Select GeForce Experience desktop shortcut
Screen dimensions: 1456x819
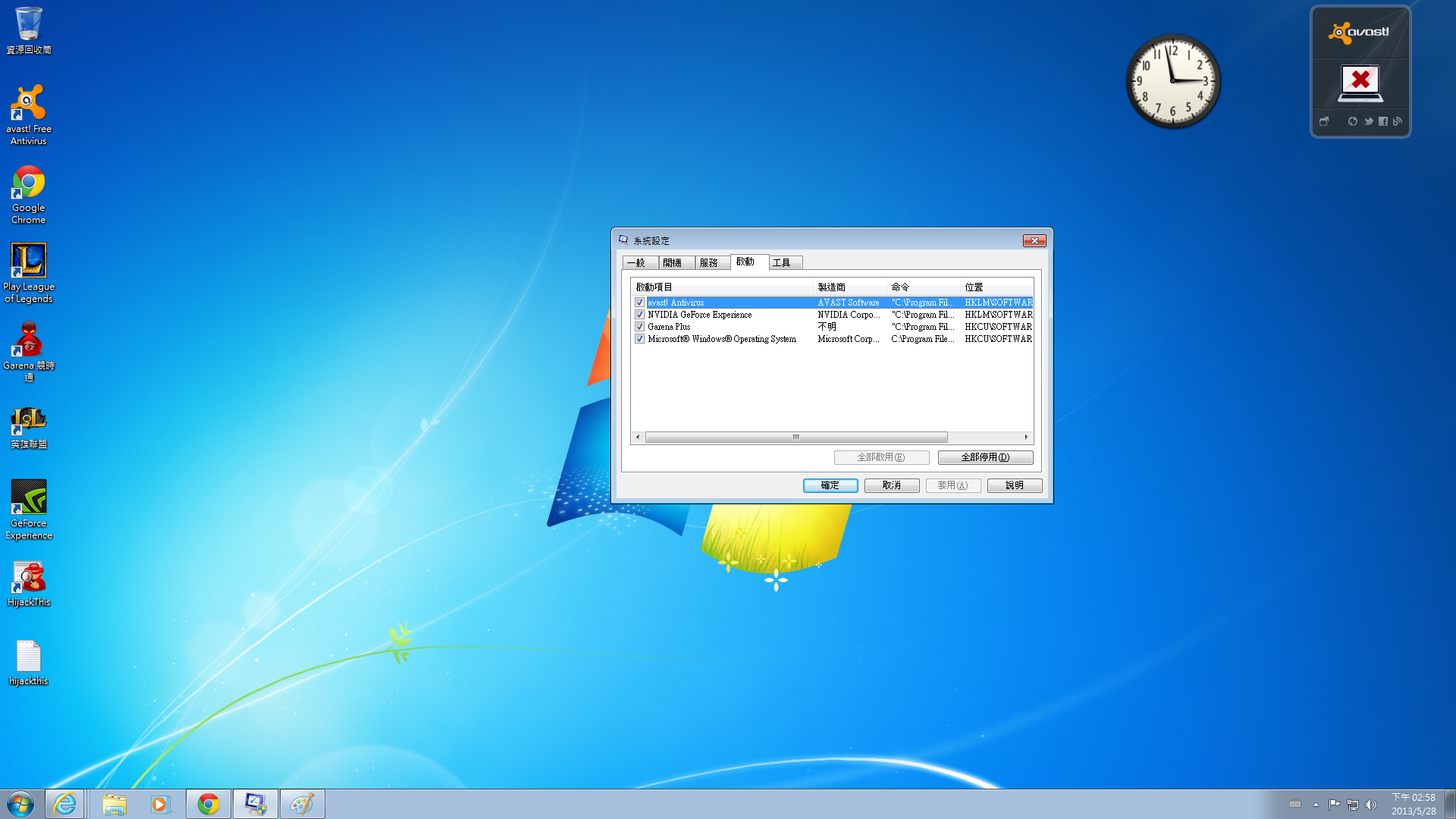tap(29, 510)
